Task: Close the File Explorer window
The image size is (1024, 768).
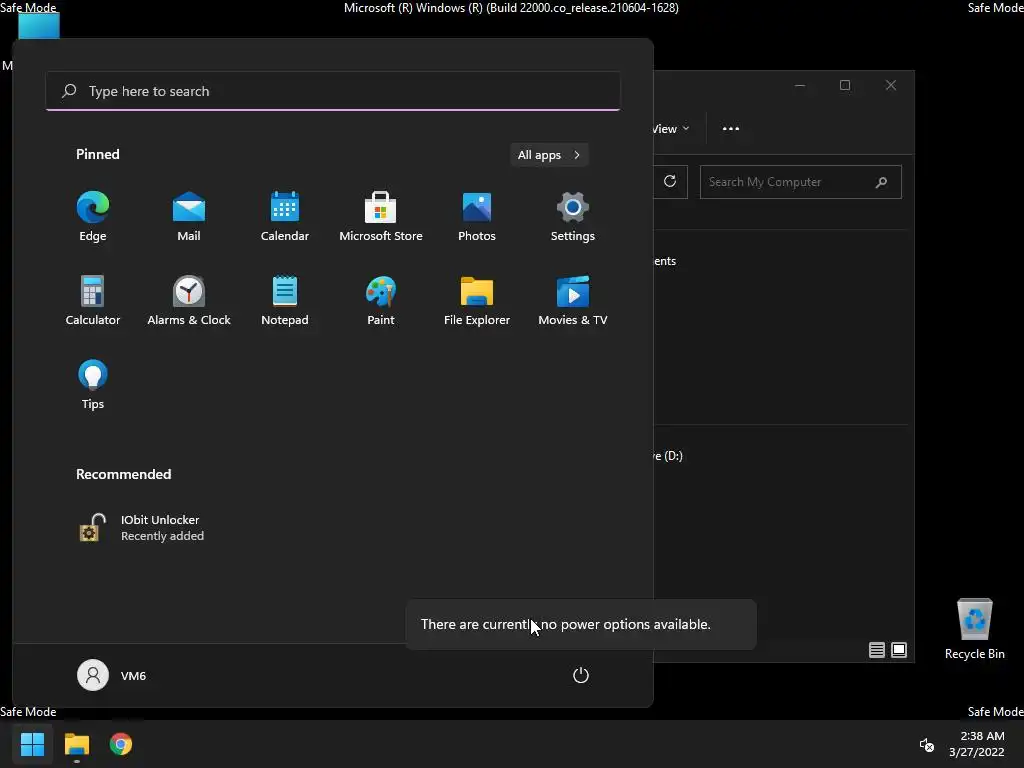Action: pos(891,85)
